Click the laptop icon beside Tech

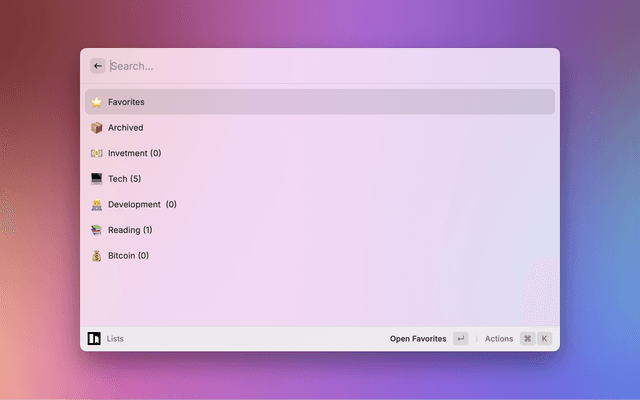coord(96,179)
